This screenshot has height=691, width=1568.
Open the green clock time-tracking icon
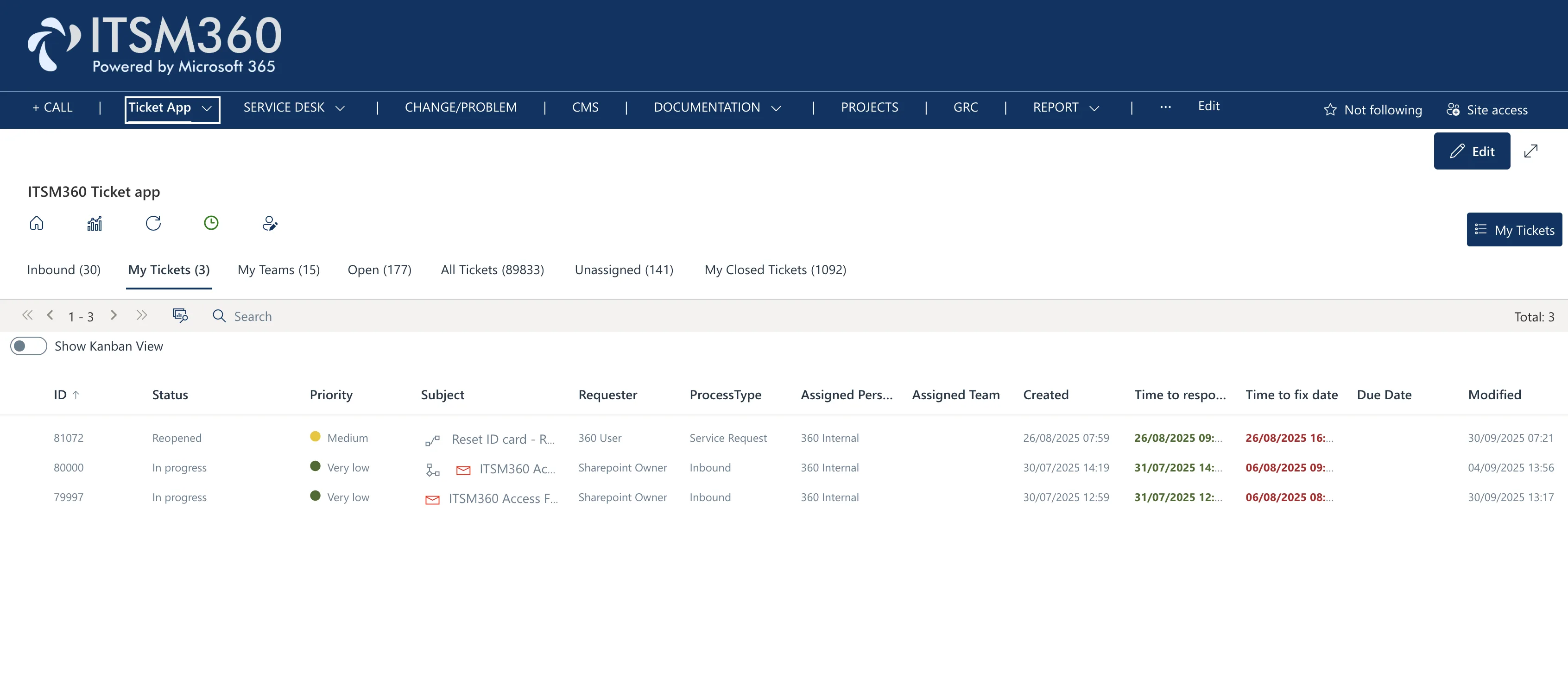tap(211, 223)
